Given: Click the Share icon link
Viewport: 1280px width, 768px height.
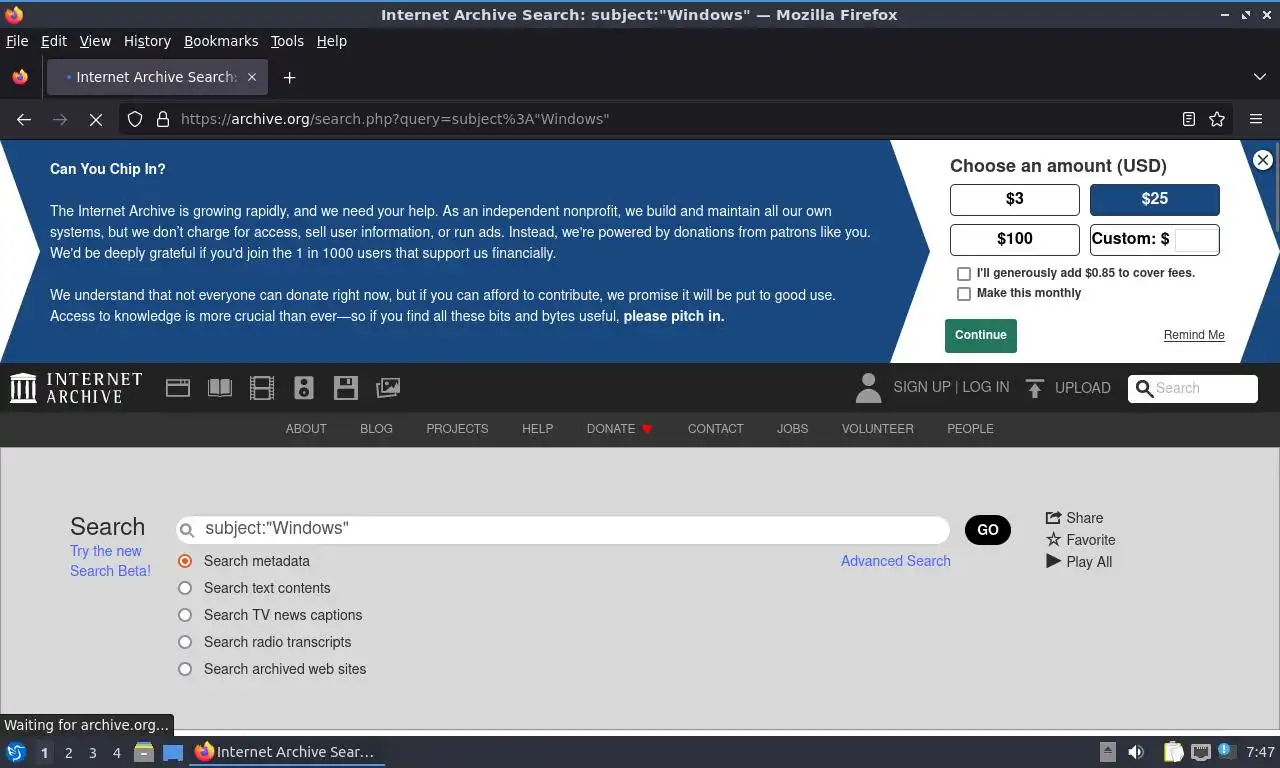Looking at the screenshot, I should tap(1074, 518).
